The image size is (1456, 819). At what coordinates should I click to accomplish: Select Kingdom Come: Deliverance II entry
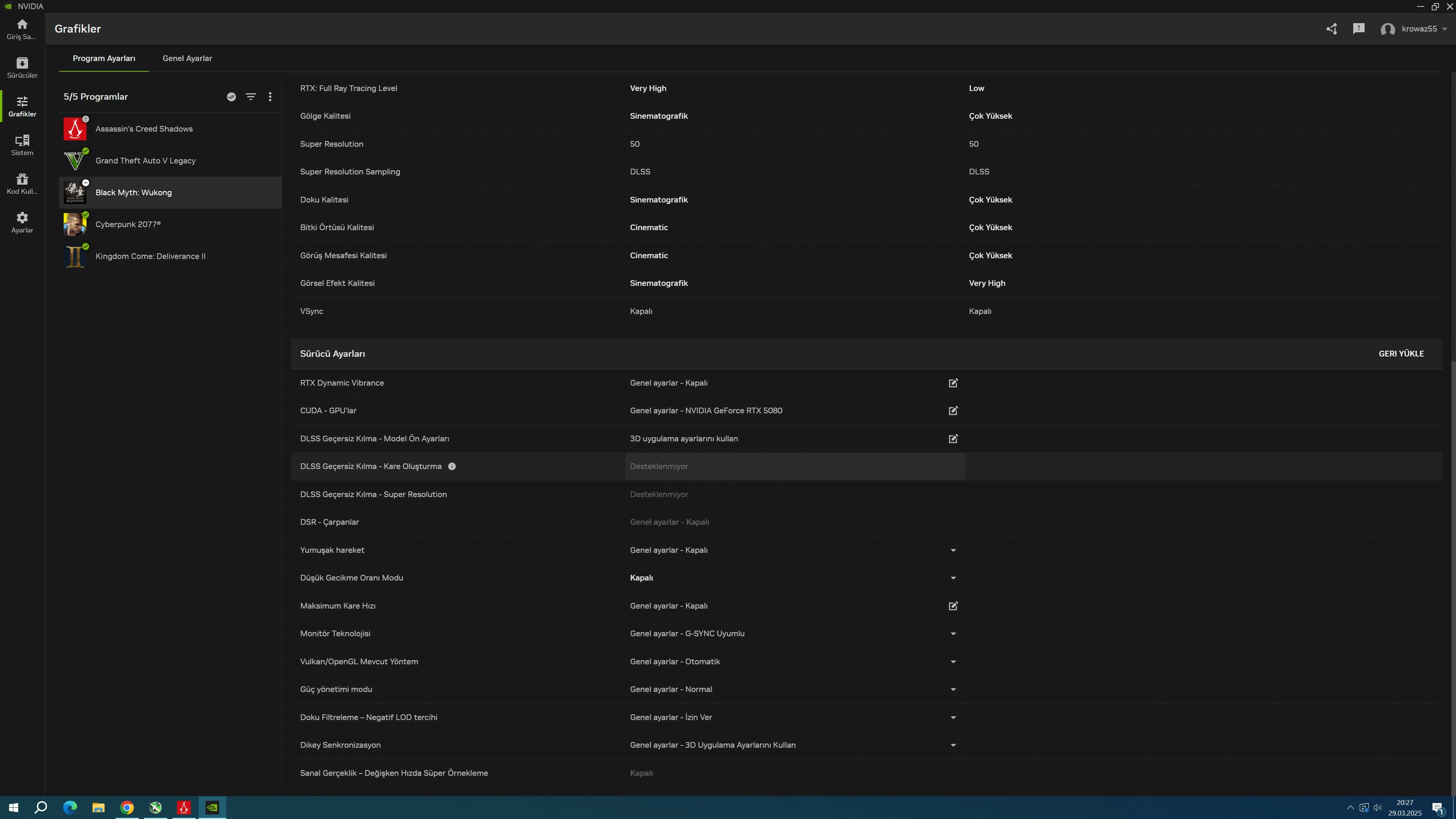click(170, 257)
